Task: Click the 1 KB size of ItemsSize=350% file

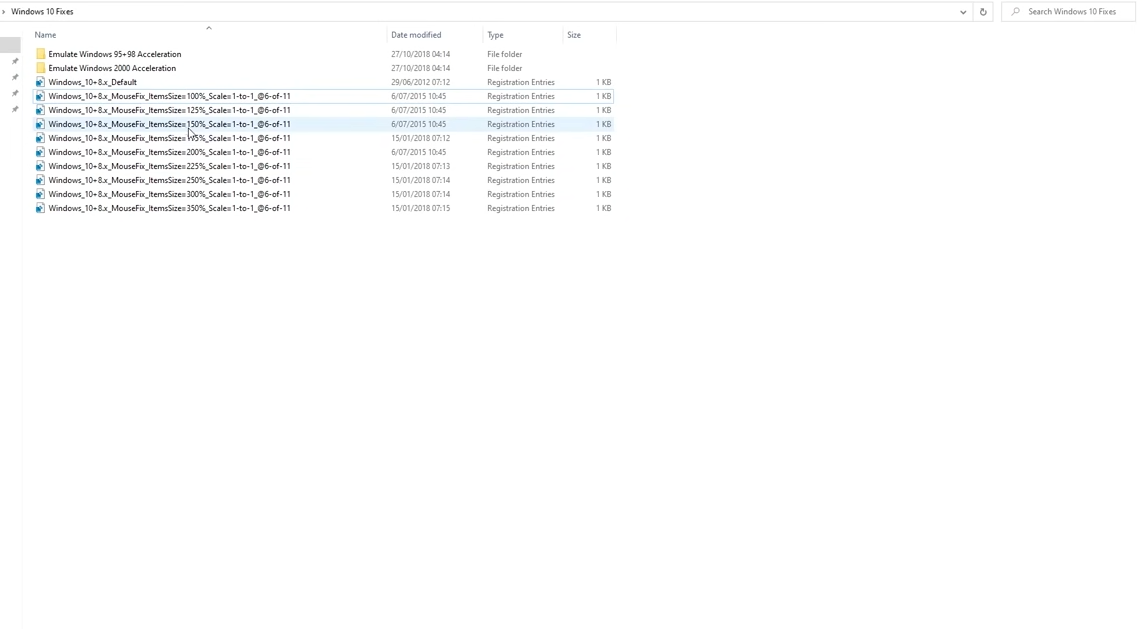Action: coord(603,208)
